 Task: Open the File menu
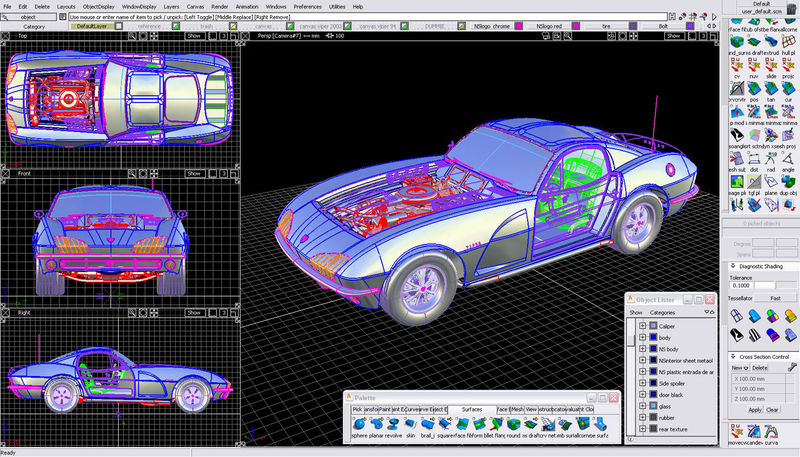coord(7,7)
